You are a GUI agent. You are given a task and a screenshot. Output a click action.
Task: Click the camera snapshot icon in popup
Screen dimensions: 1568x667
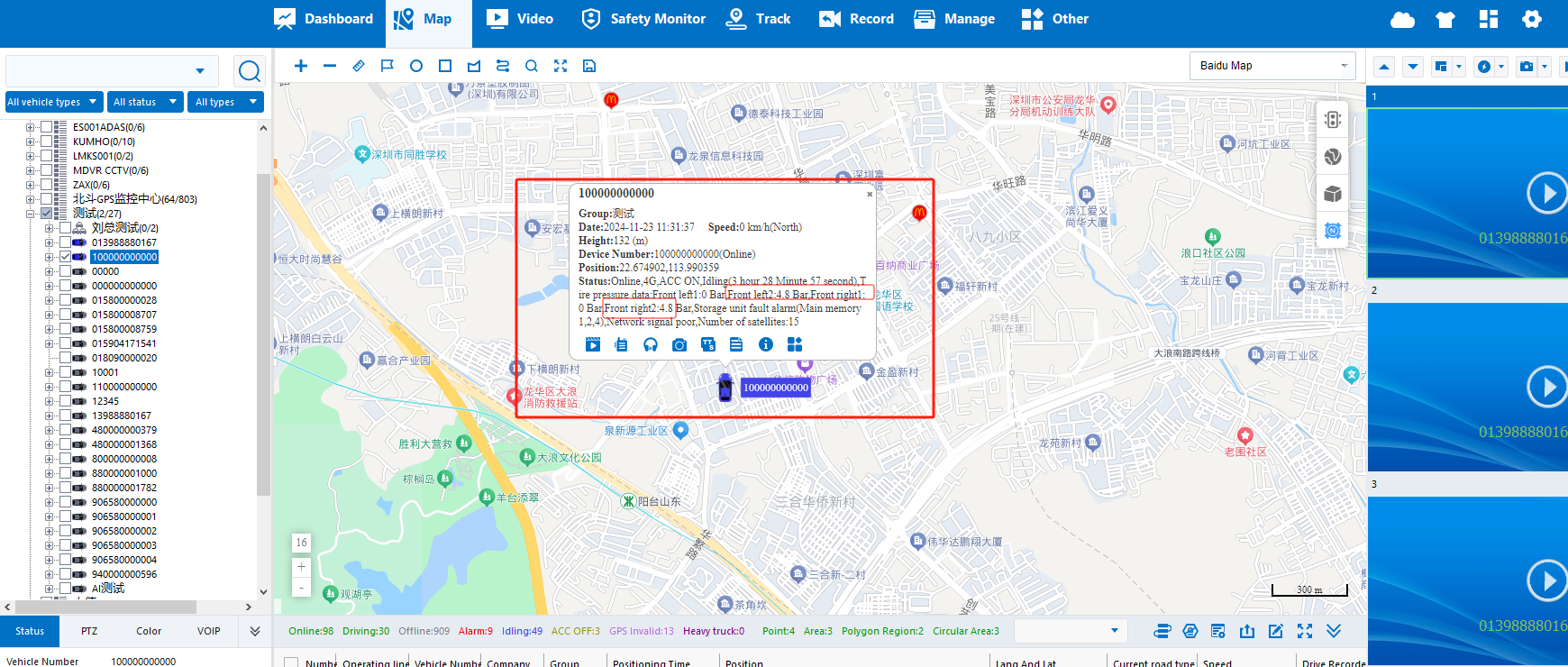(x=679, y=344)
